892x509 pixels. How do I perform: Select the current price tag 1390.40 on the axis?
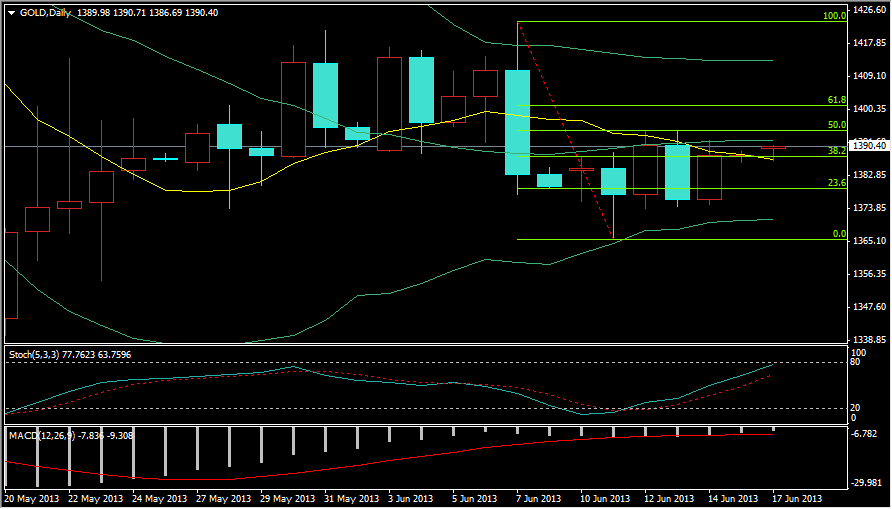868,146
